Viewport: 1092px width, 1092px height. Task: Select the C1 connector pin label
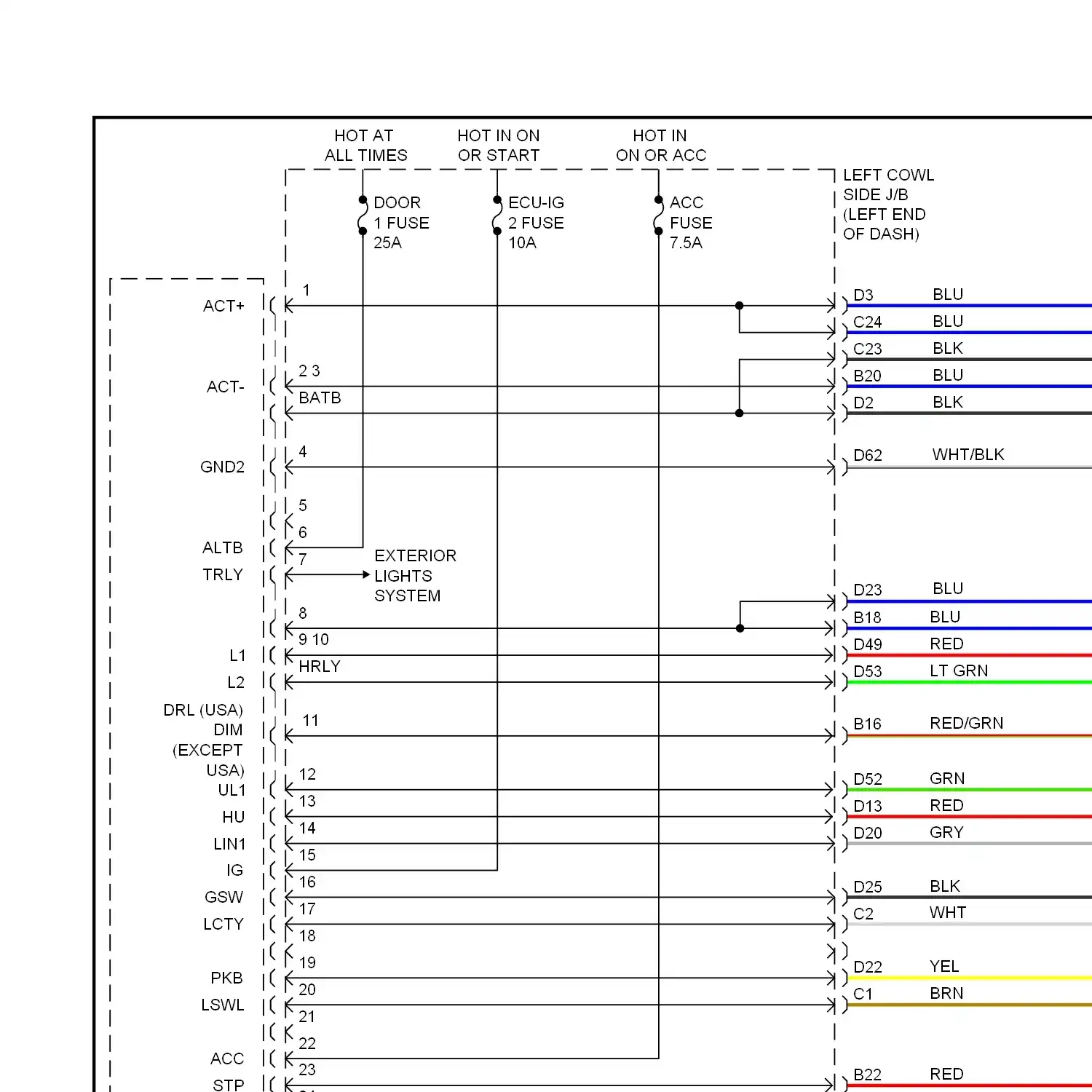point(863,994)
